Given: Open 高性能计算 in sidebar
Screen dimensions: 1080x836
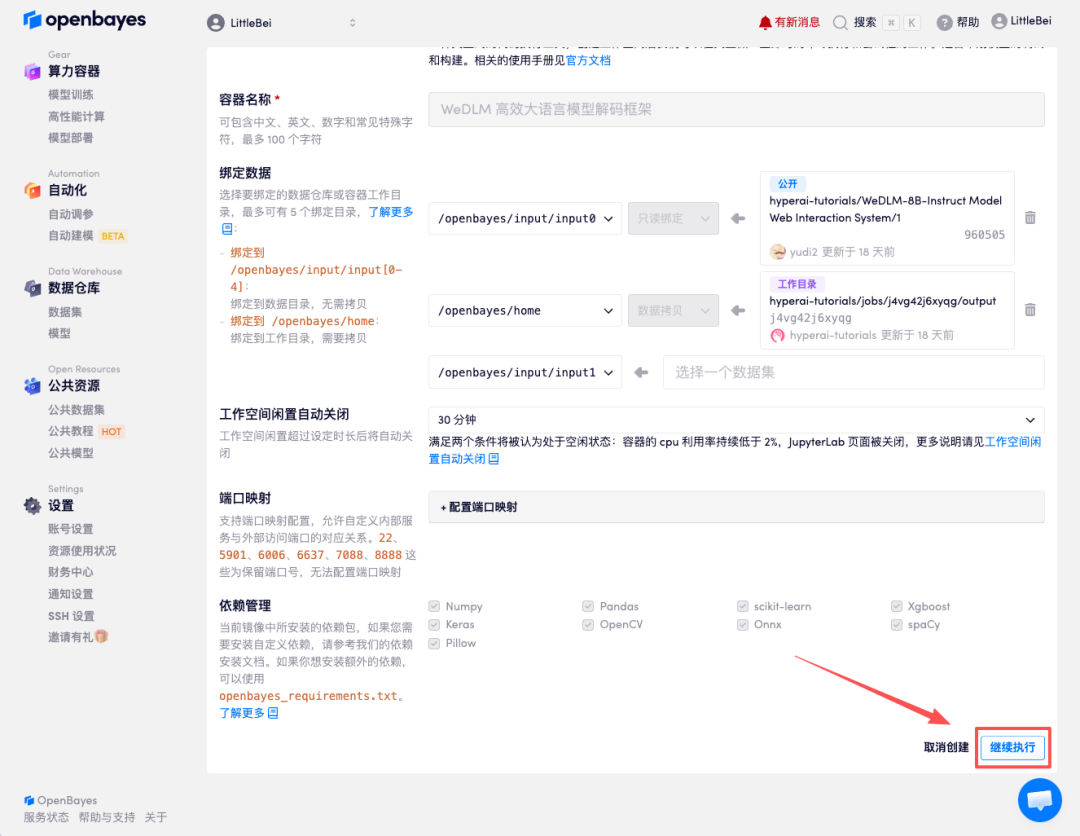Looking at the screenshot, I should (76, 116).
